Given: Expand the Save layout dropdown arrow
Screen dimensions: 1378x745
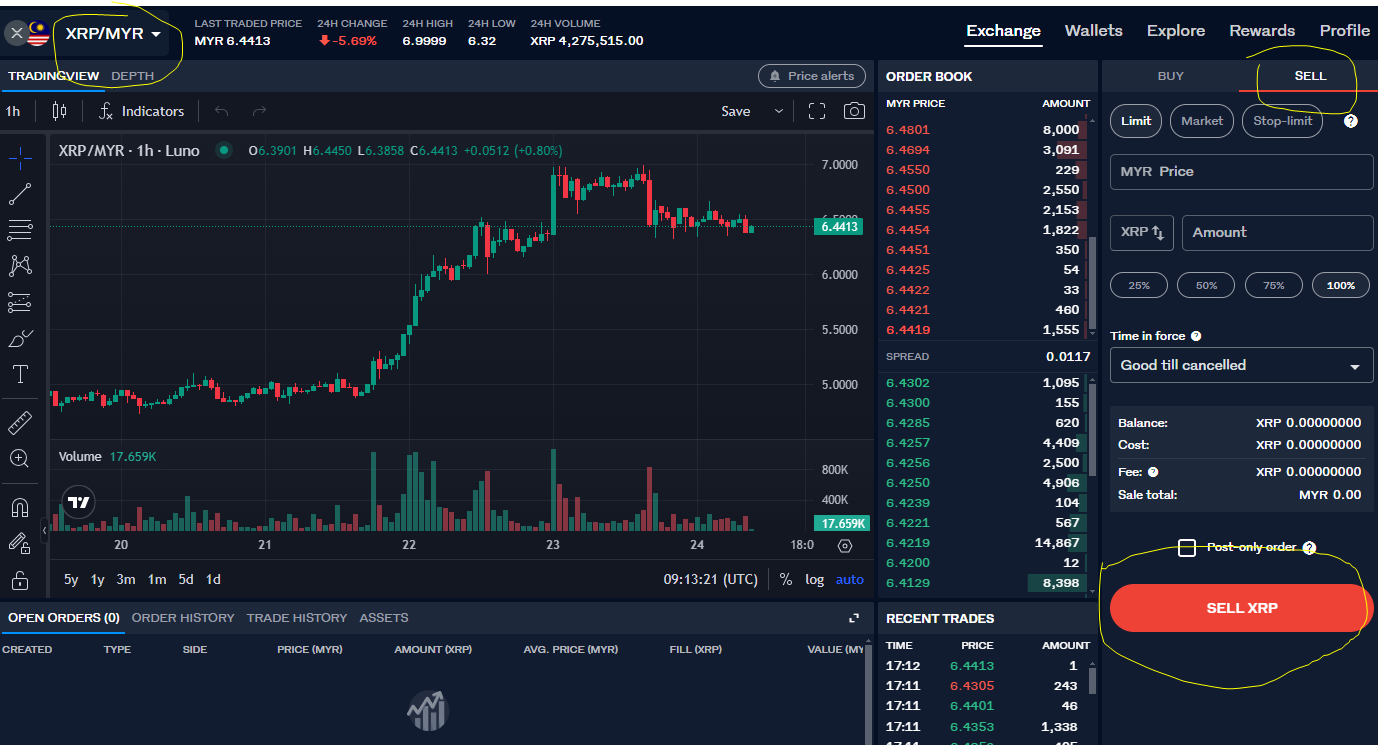Looking at the screenshot, I should click(779, 111).
